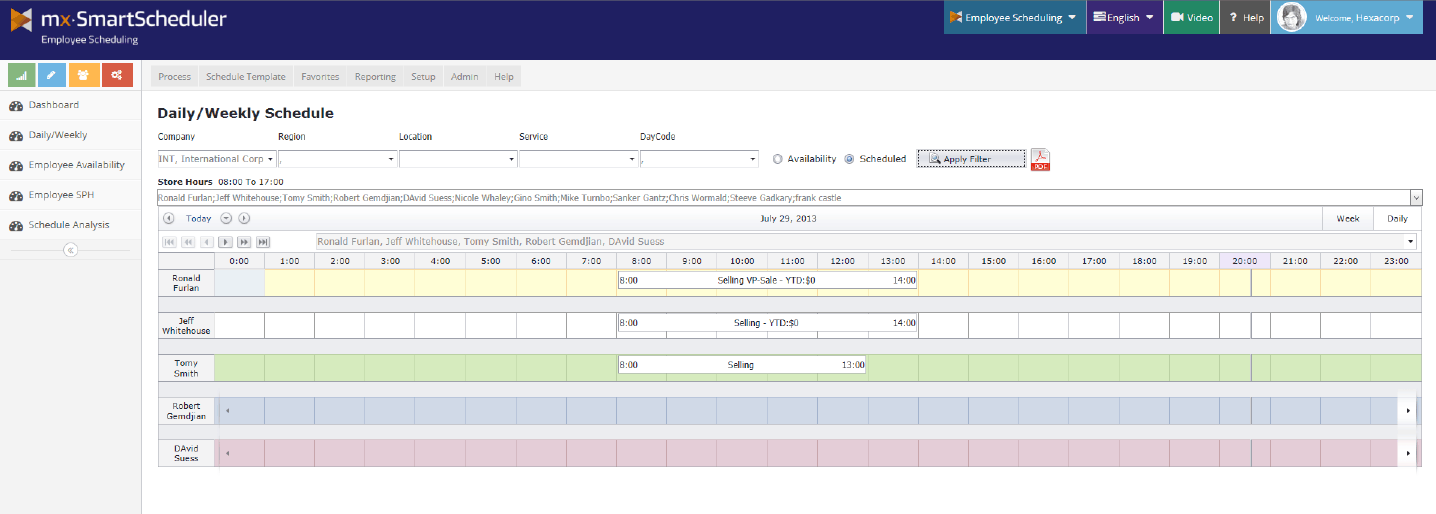
Task: Open Employee Availability sidebar link
Action: (x=77, y=165)
